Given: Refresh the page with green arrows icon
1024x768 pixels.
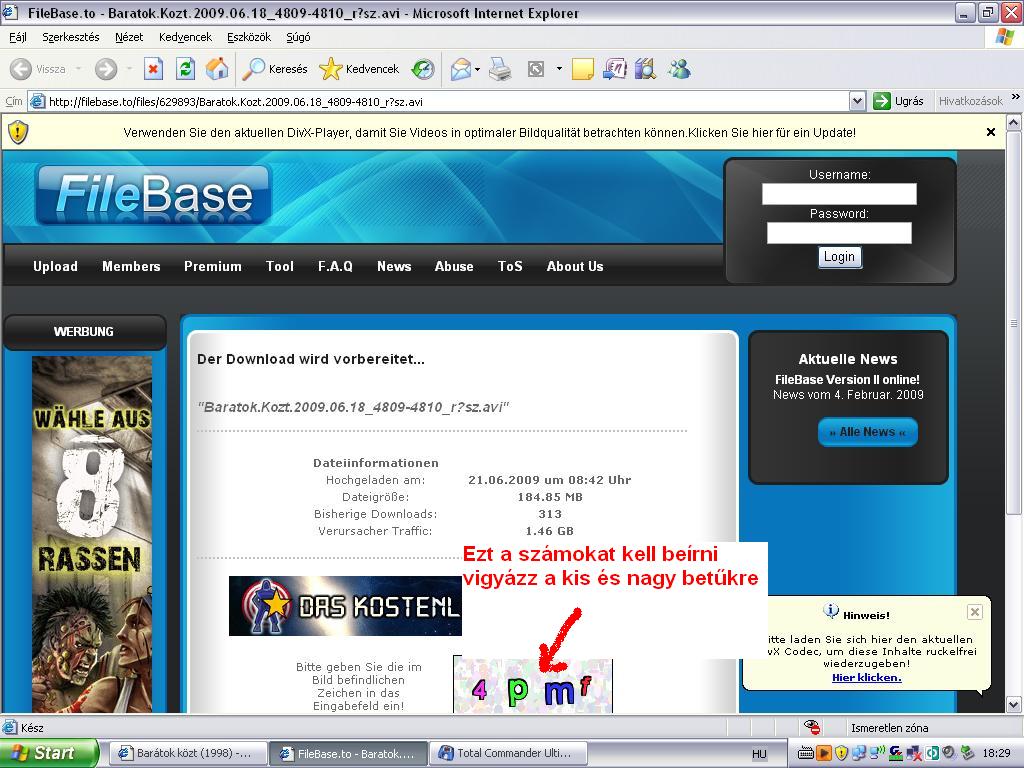Looking at the screenshot, I should (x=185, y=69).
